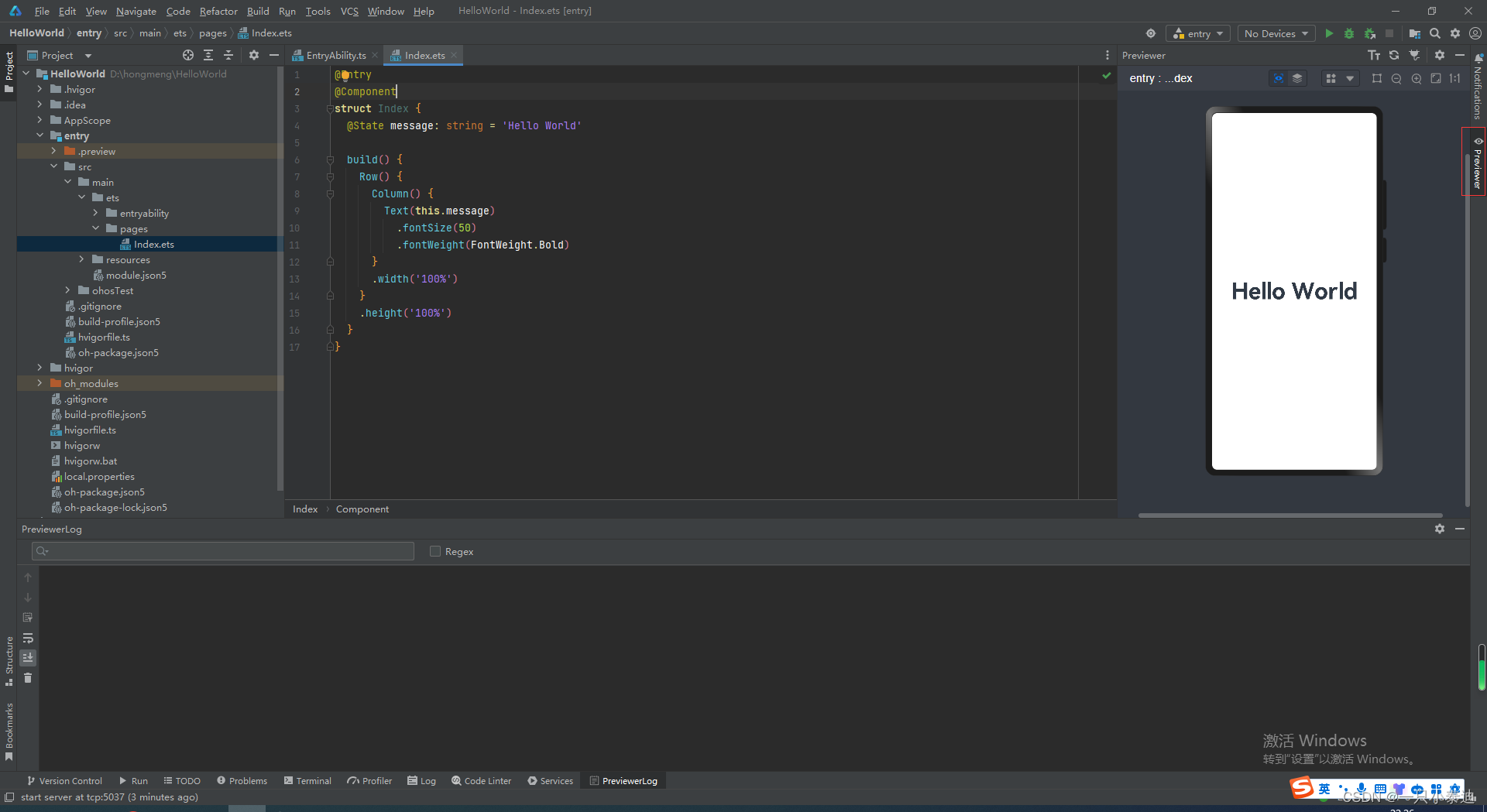The image size is (1487, 812).
Task: Click the Previewer font size (Tt) icon
Action: 1374,55
